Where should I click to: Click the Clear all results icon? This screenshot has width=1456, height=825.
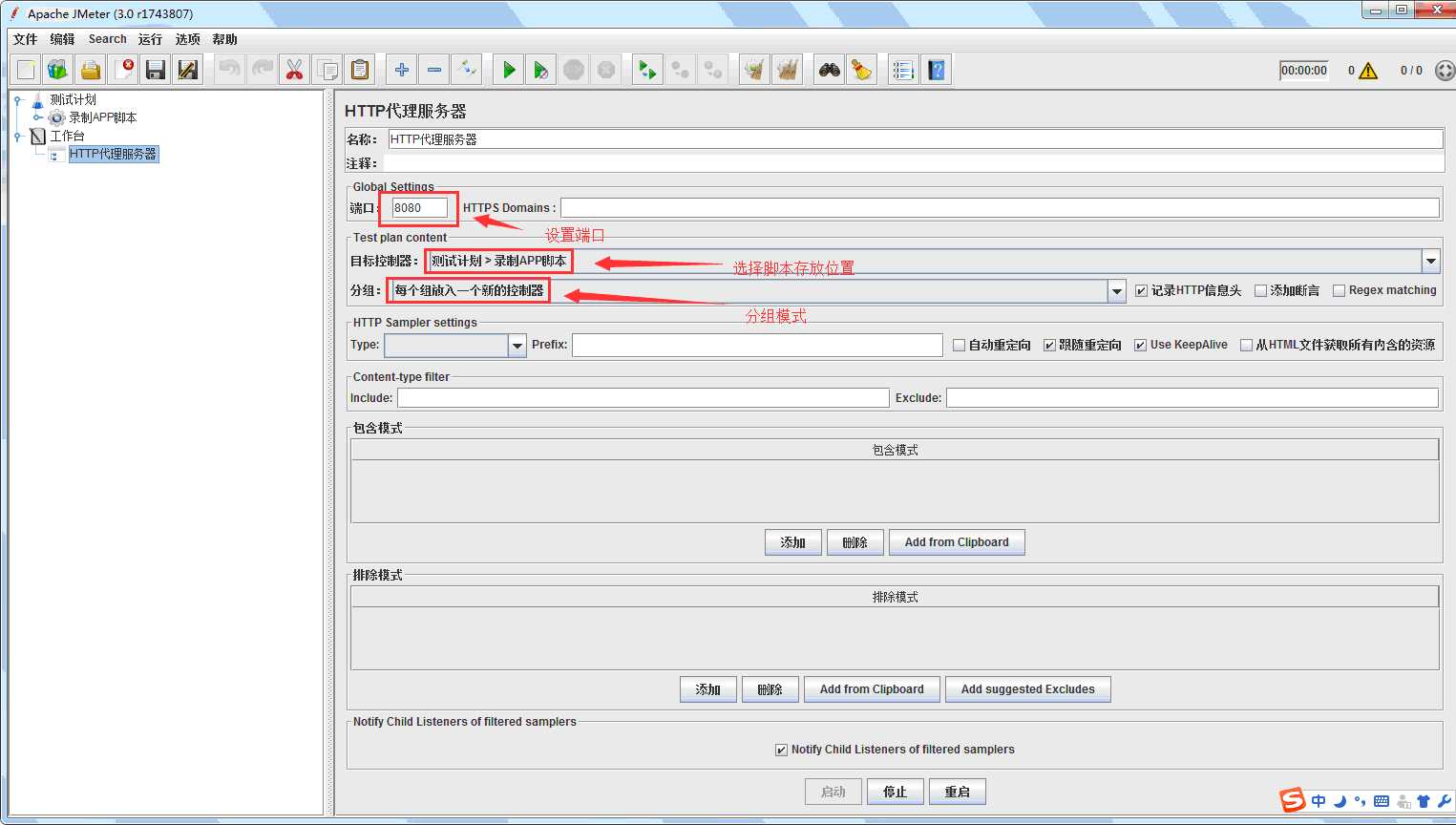[x=788, y=70]
